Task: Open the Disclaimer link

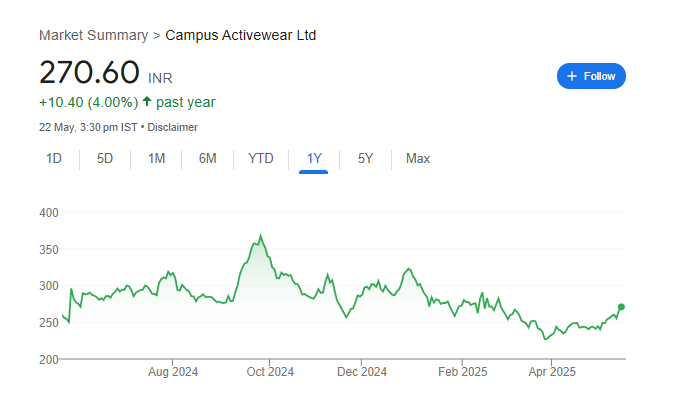Action: click(172, 127)
